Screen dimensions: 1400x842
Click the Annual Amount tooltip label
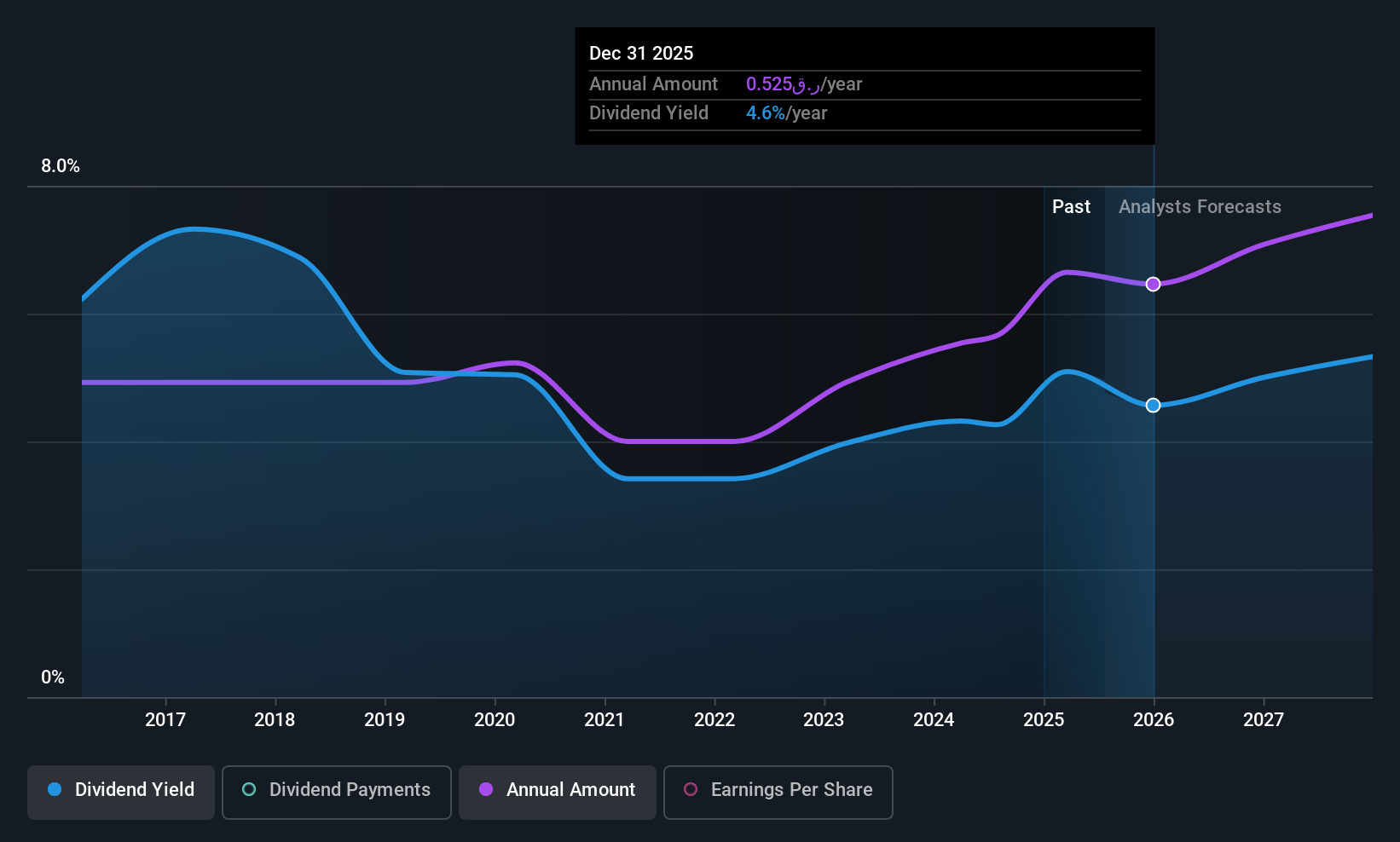pyautogui.click(x=654, y=84)
